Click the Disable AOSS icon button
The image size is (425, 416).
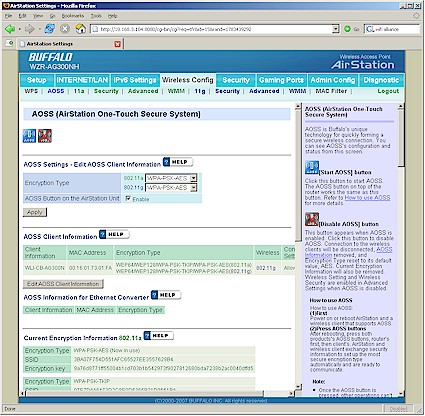45,136
